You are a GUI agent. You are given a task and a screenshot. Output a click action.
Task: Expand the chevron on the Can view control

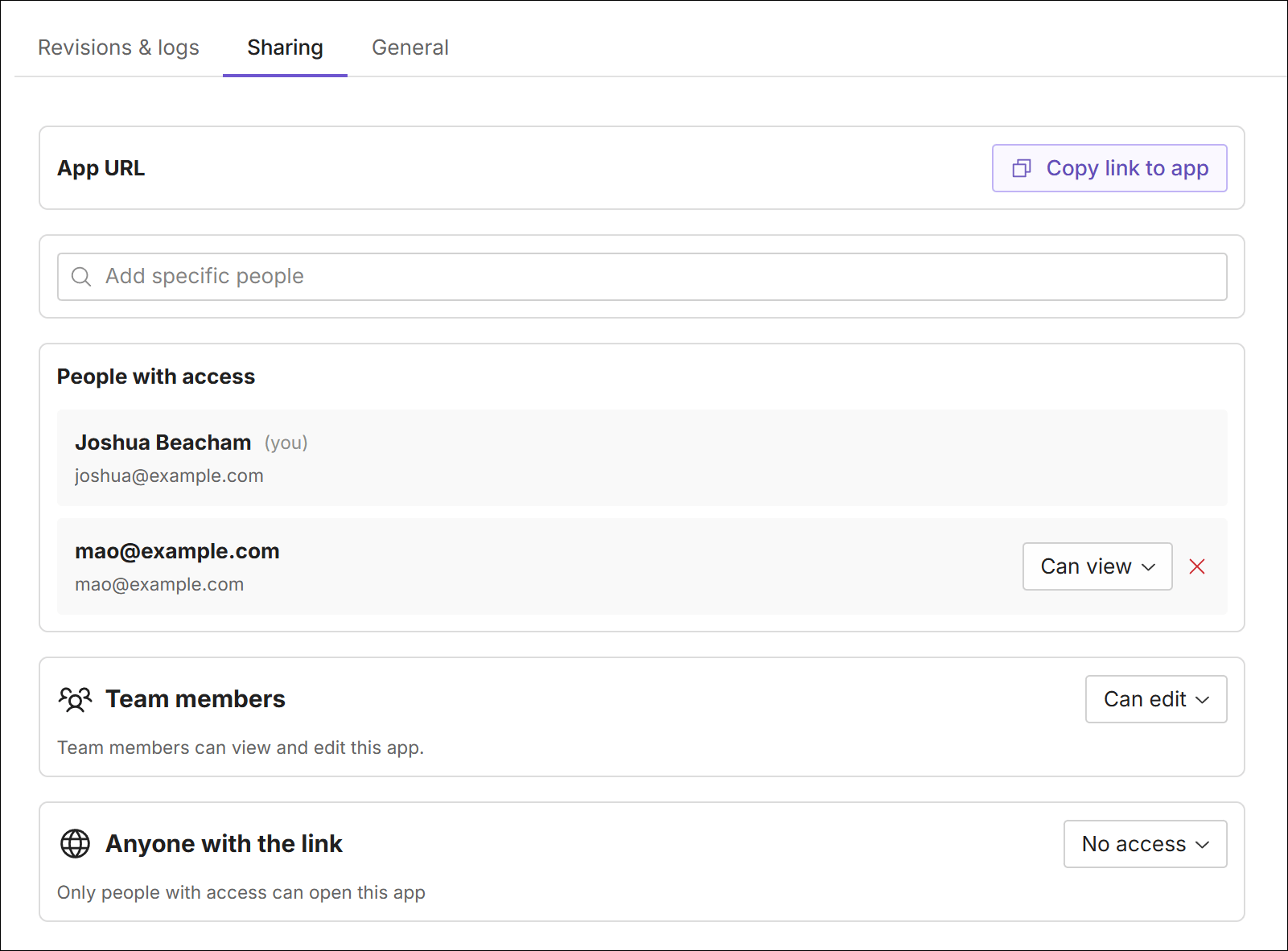coord(1149,567)
